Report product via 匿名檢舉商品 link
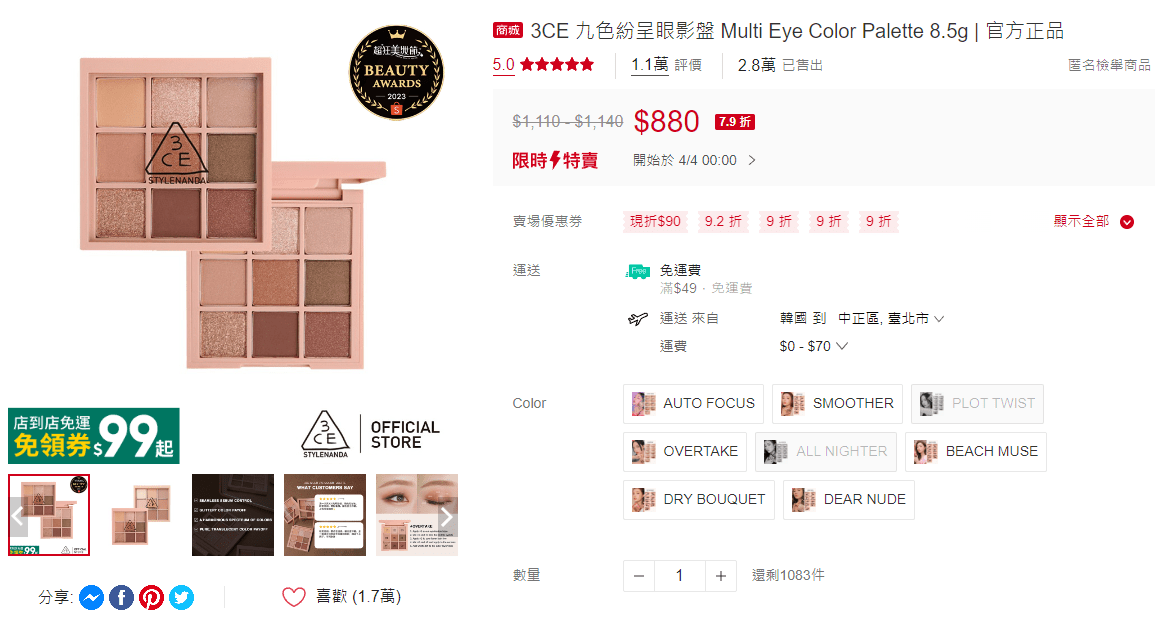 tap(1109, 65)
